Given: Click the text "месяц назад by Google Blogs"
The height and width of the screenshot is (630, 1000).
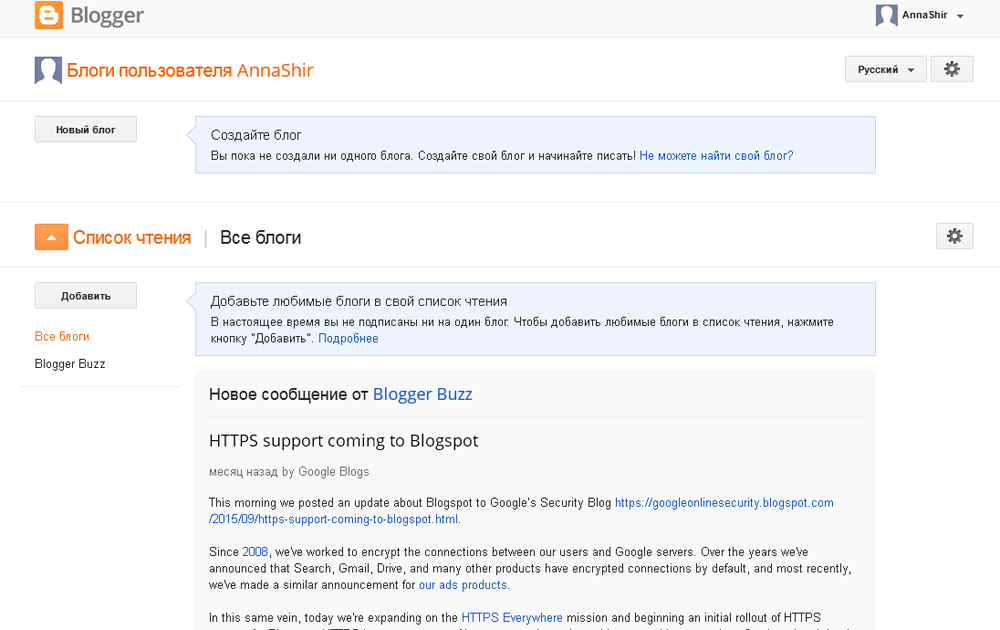Looking at the screenshot, I should [289, 472].
